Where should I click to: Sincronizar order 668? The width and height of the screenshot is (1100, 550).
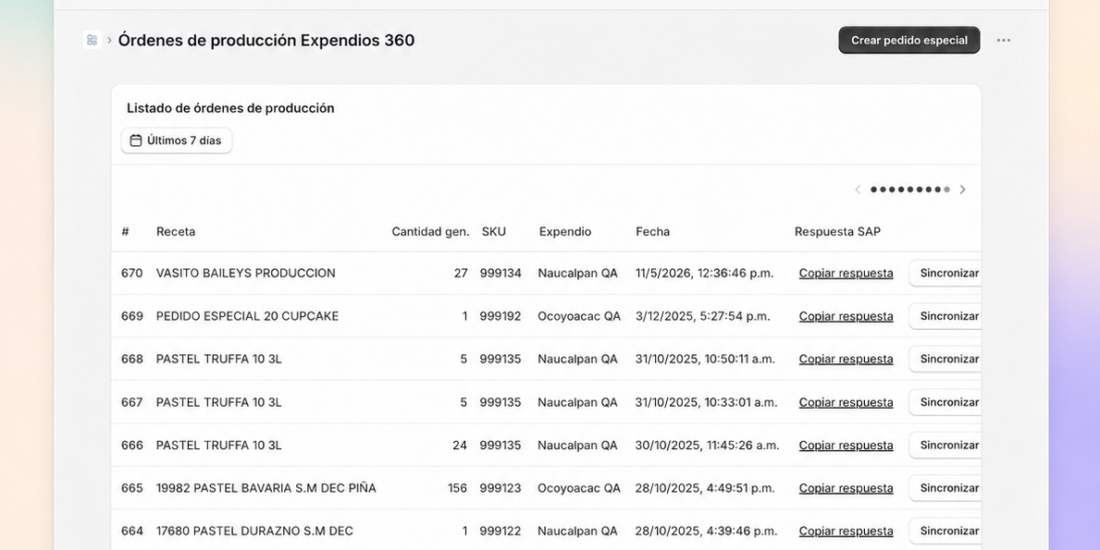coord(945,359)
